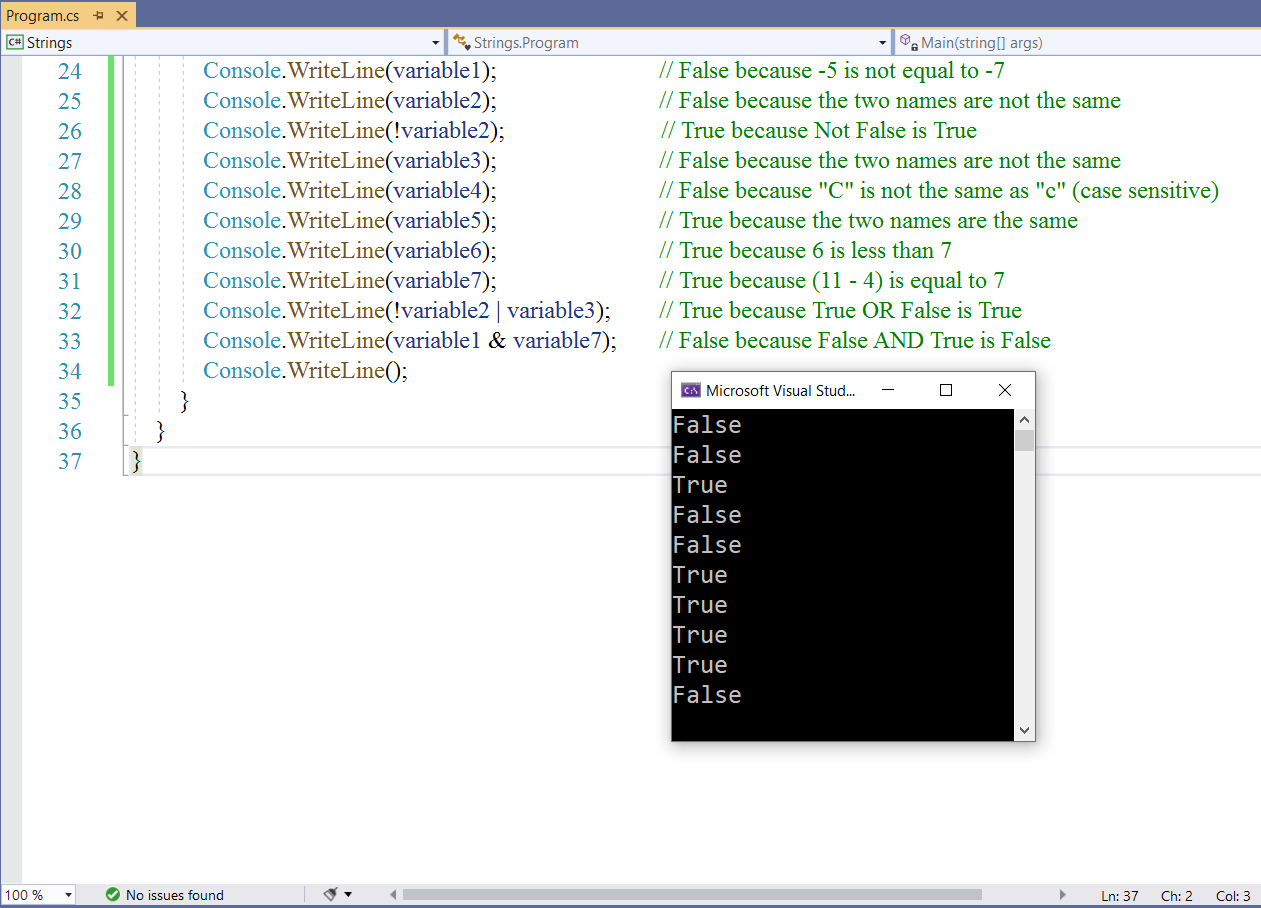Image resolution: width=1261 pixels, height=908 pixels.
Task: Click the console scrollbar up arrow
Action: coord(1024,420)
